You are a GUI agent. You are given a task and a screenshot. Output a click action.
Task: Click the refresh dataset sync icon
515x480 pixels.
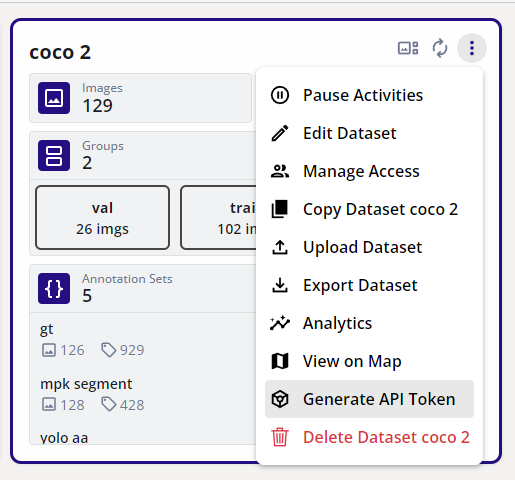coord(440,48)
